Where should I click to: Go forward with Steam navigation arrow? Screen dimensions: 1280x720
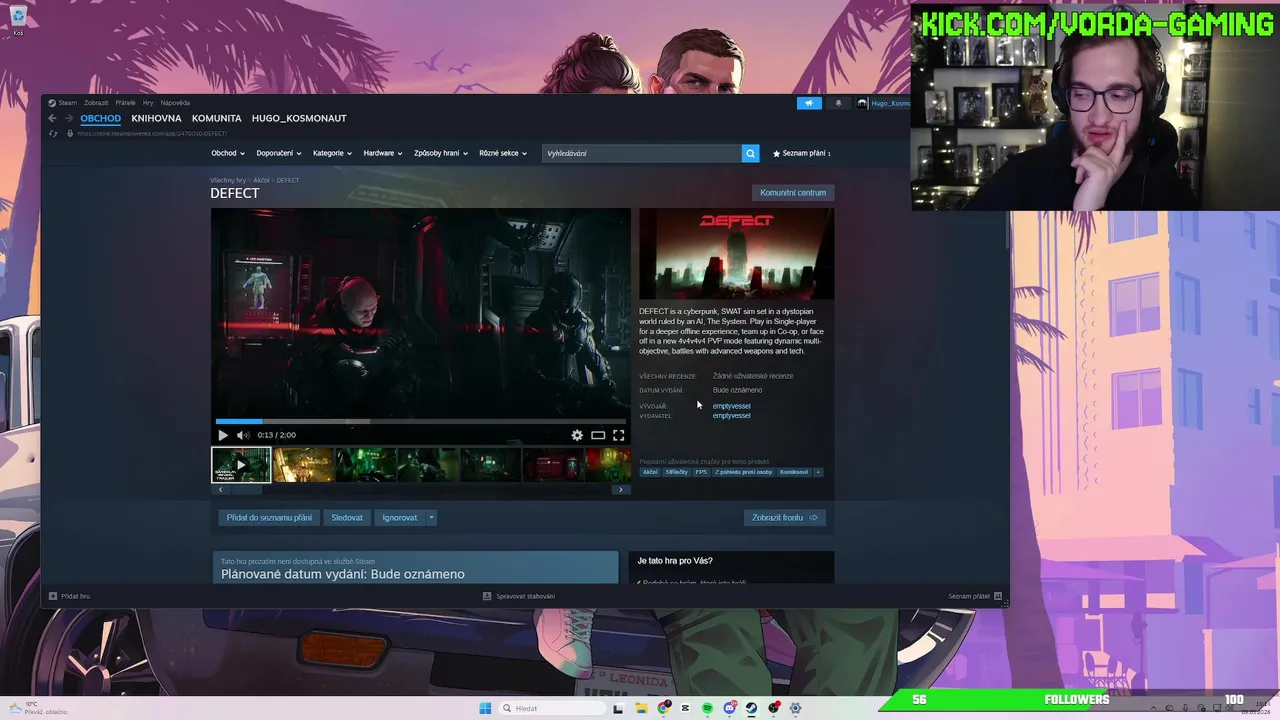(x=69, y=118)
